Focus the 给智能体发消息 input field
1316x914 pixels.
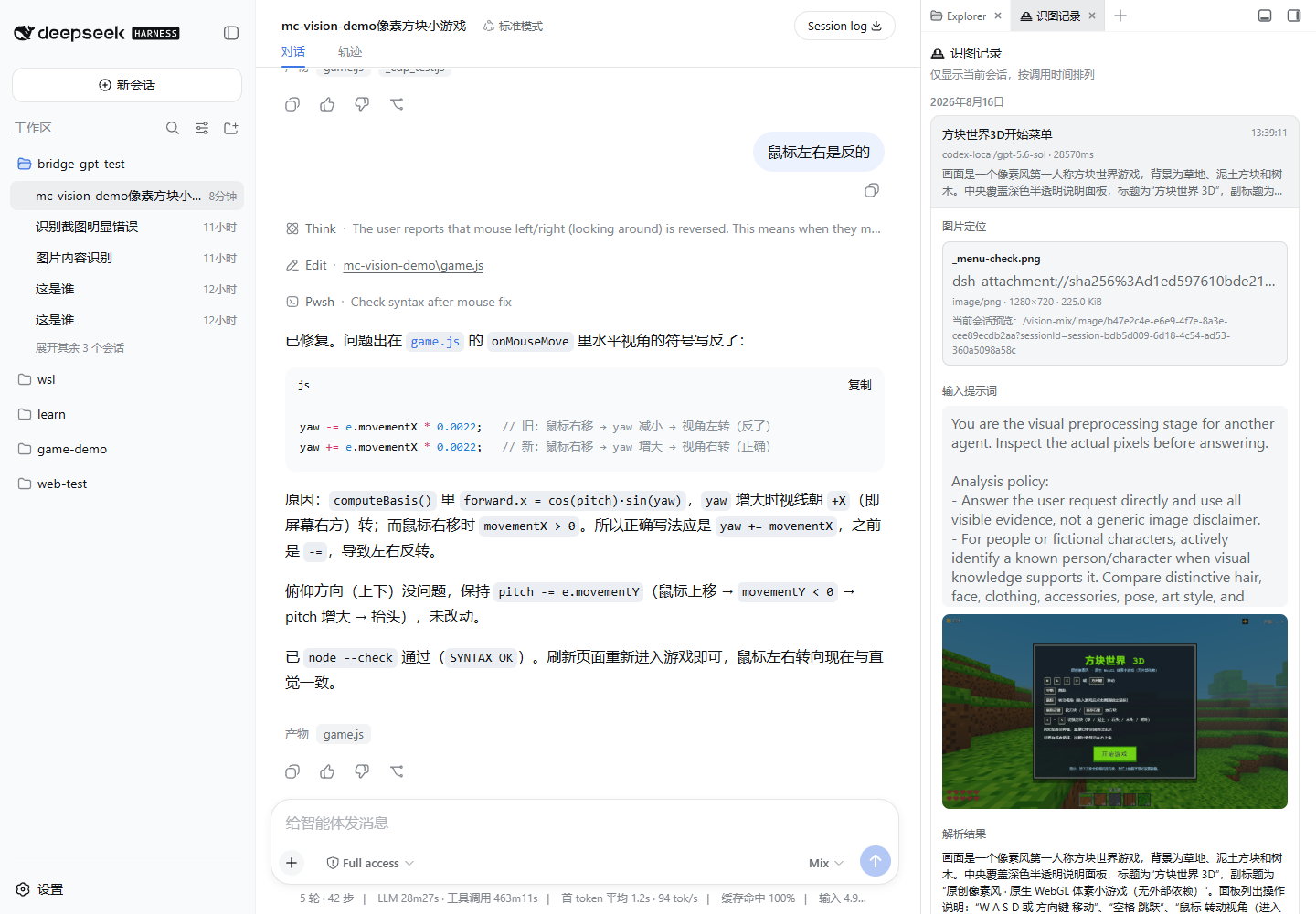(585, 823)
